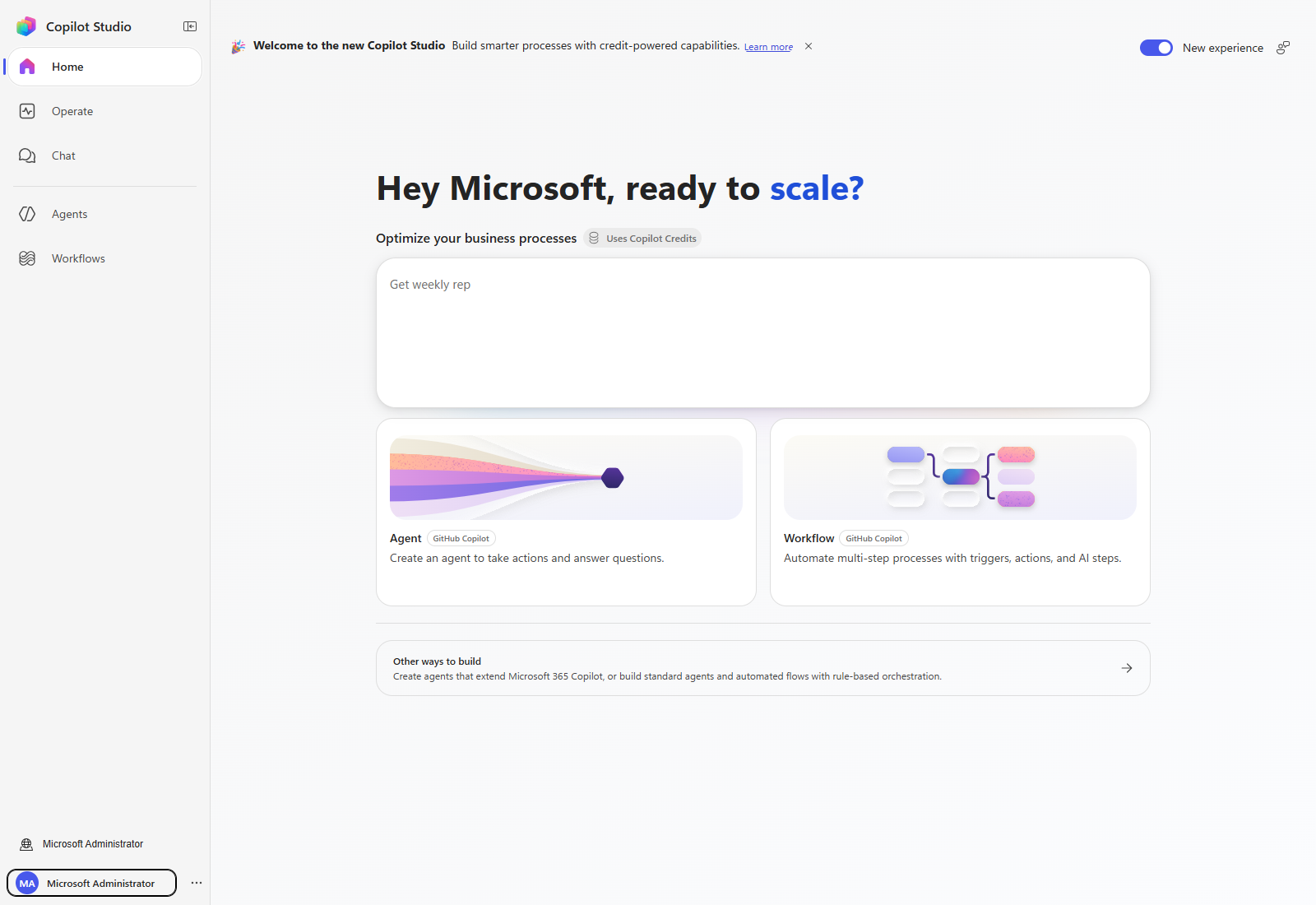Click the Home house icon
1316x905 pixels.
(x=27, y=67)
